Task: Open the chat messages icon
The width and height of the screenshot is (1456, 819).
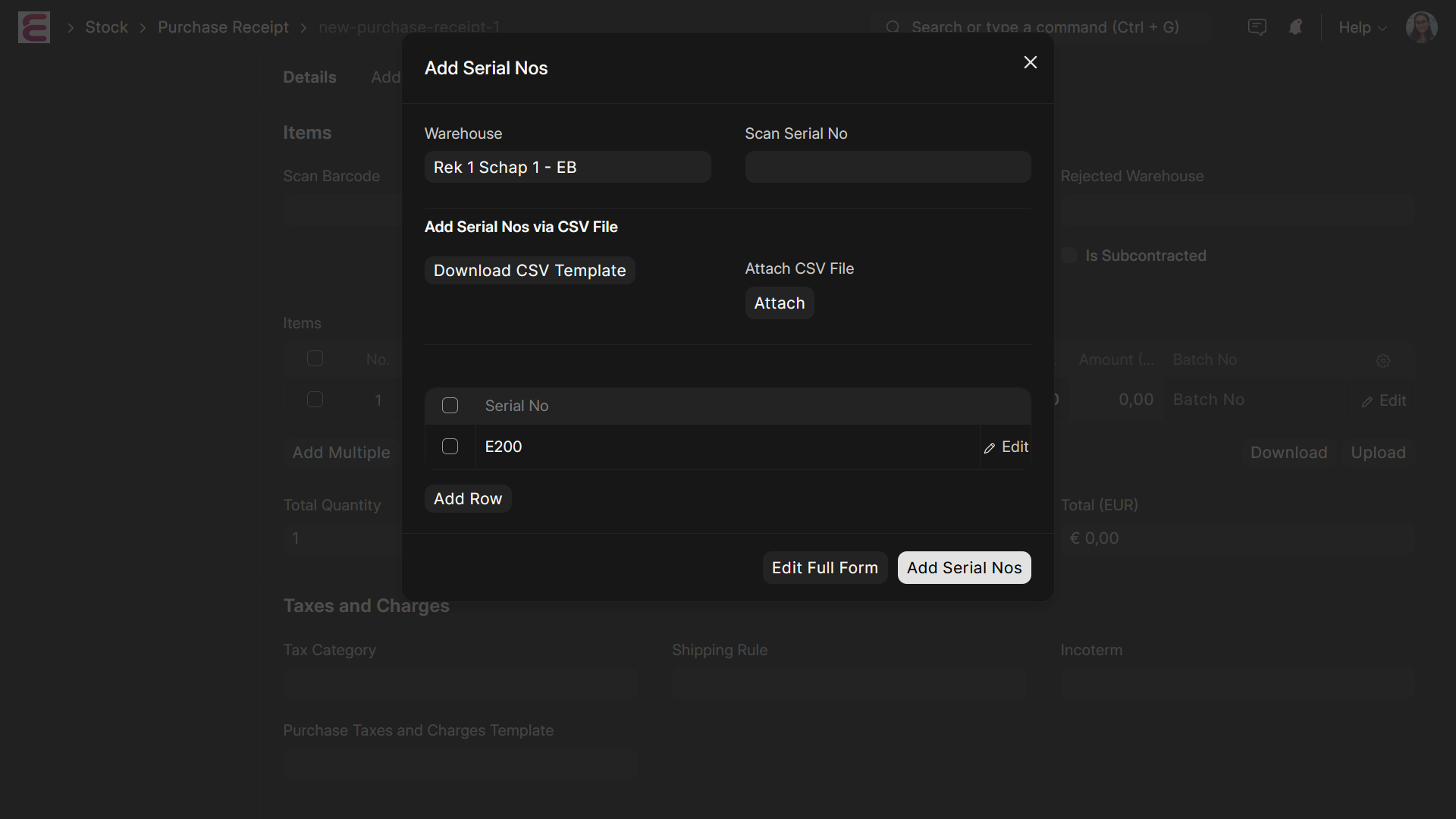Action: point(1257,27)
